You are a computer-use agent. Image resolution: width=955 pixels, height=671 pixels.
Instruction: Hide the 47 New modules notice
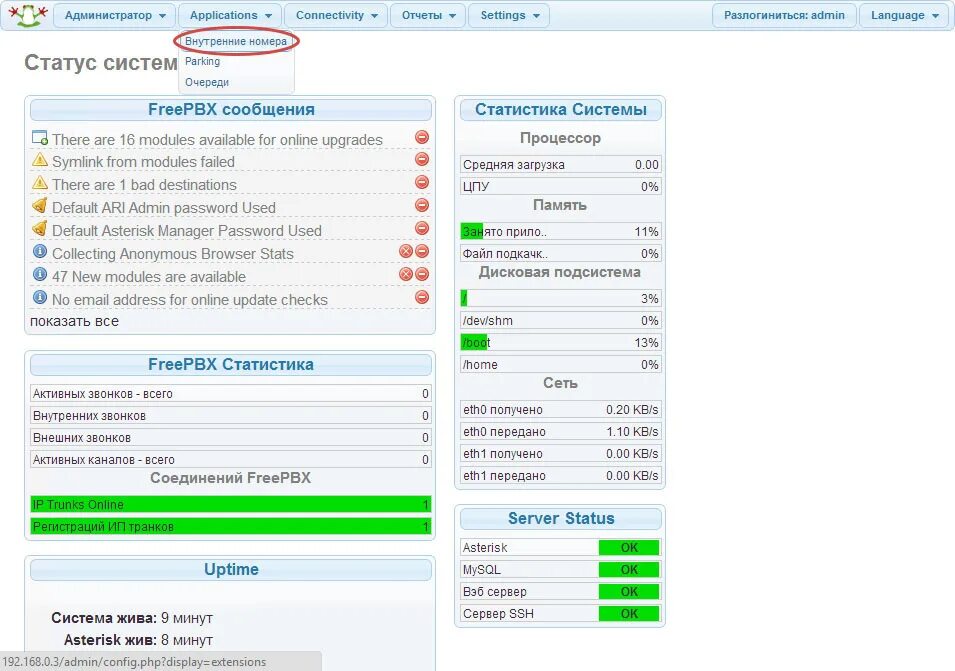click(421, 274)
